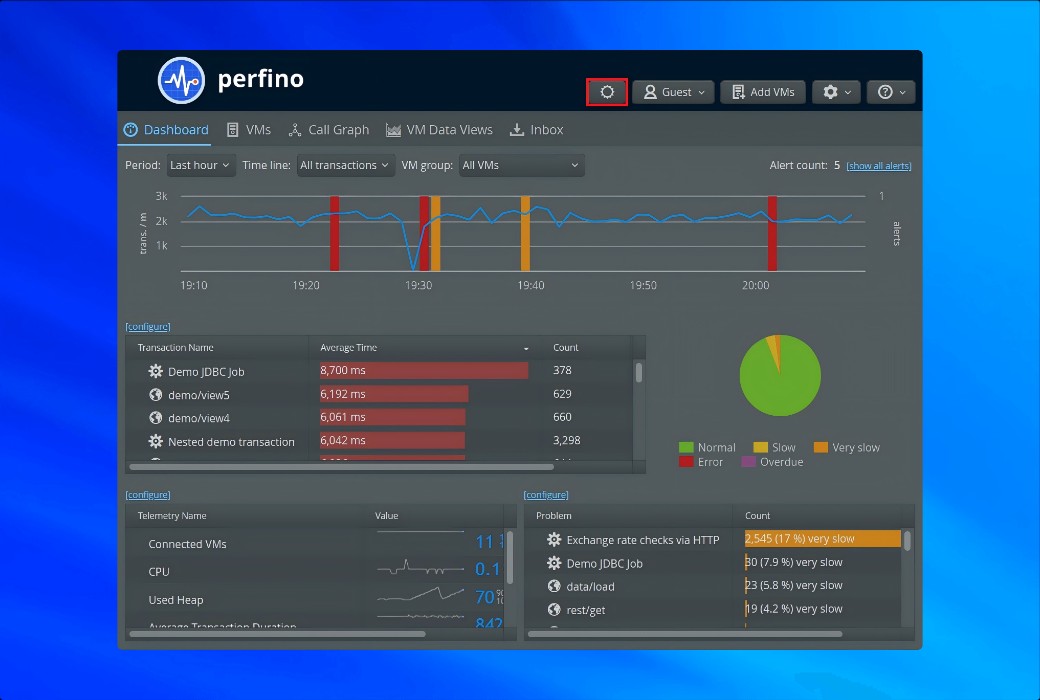Click the perfino logo icon
Viewport: 1040px width, 700px height.
tap(181, 80)
